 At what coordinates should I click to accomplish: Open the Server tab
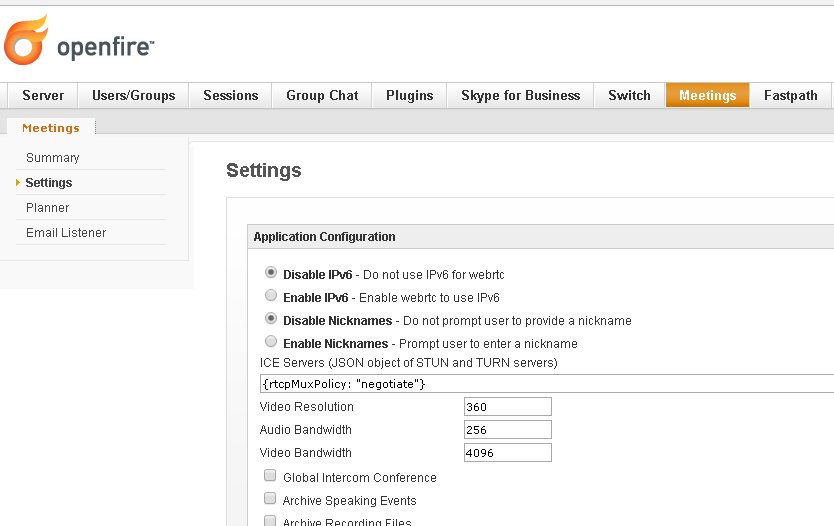(x=42, y=96)
